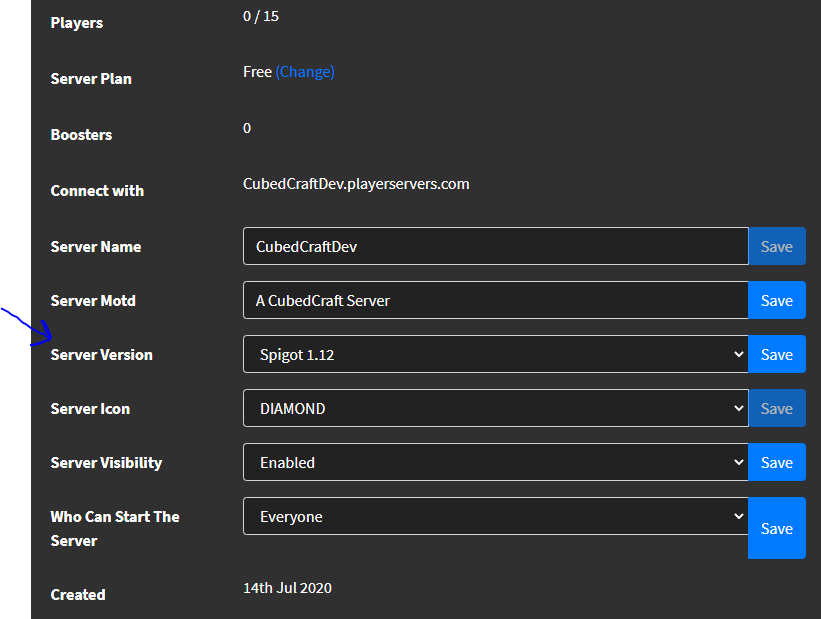Click the Server Visibility dropdown arrow
Viewport: 821px width, 619px height.
[x=739, y=462]
